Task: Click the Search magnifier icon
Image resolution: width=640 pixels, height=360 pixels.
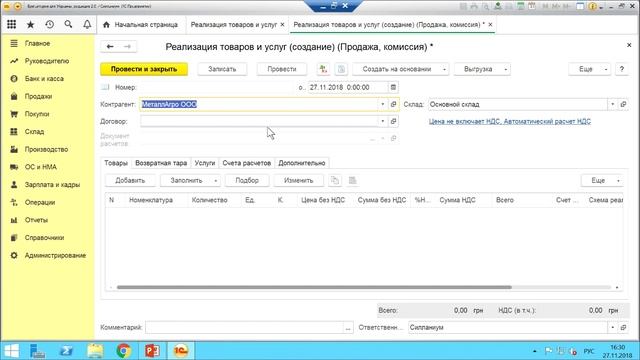Action: pos(68,24)
